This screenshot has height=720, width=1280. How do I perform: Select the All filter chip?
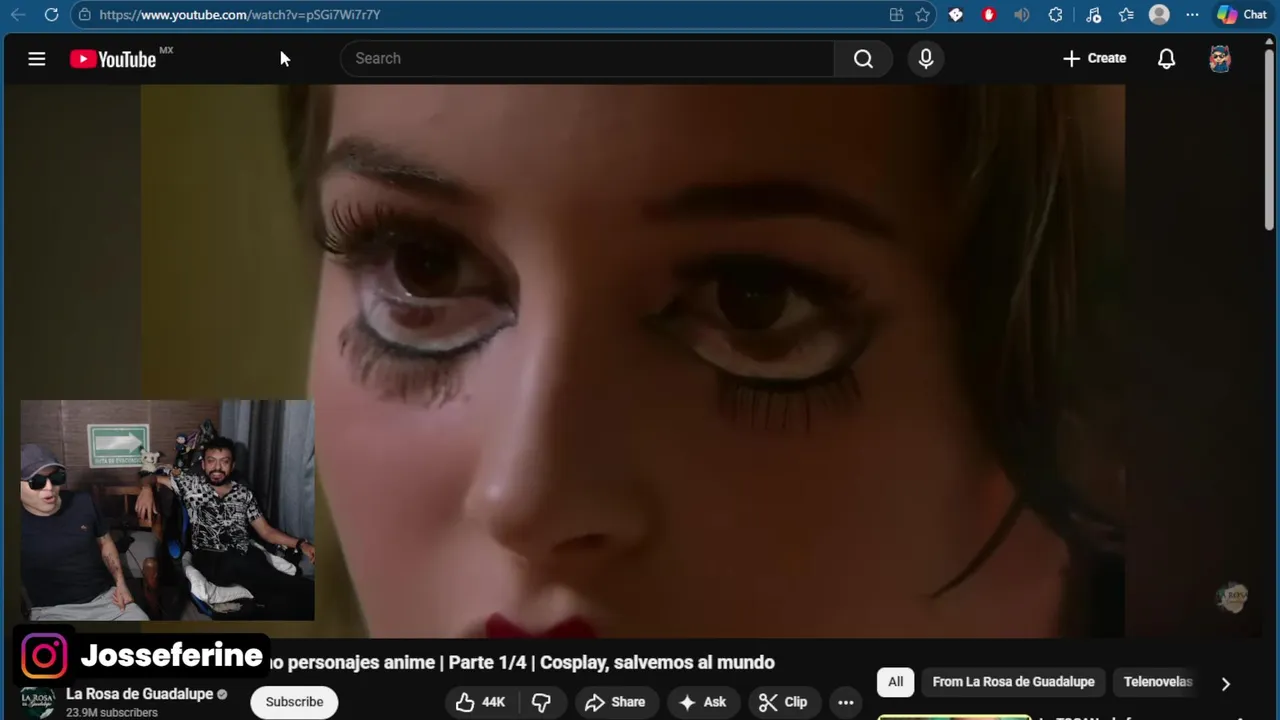895,682
